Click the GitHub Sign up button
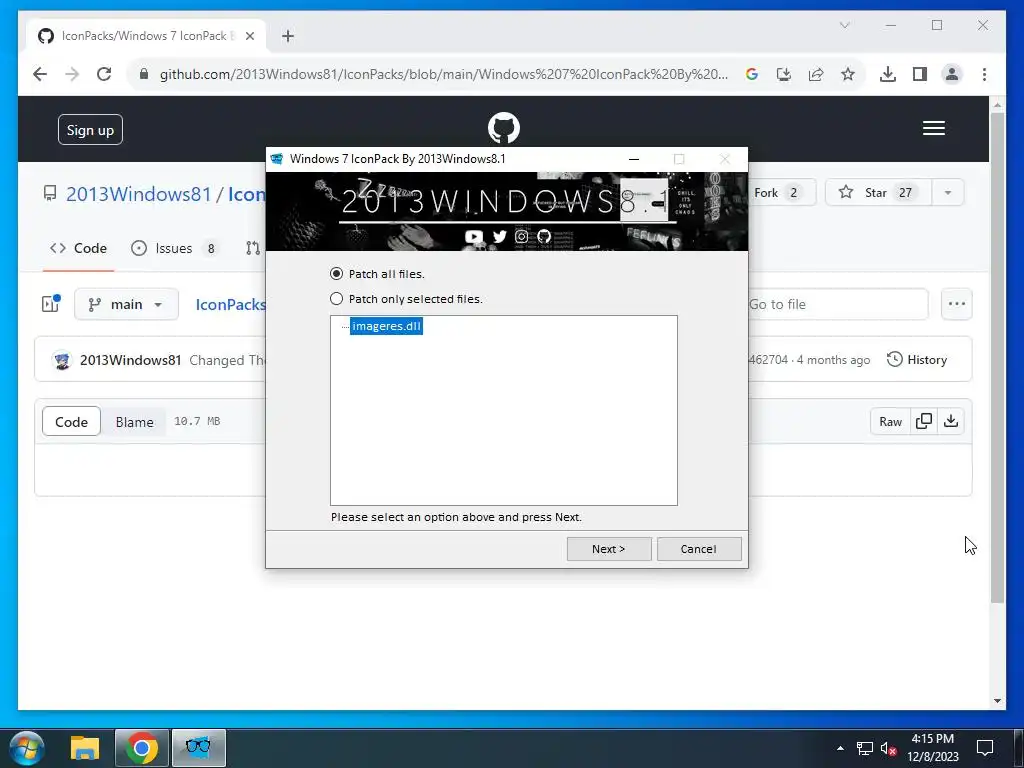1024x768 pixels. (90, 130)
